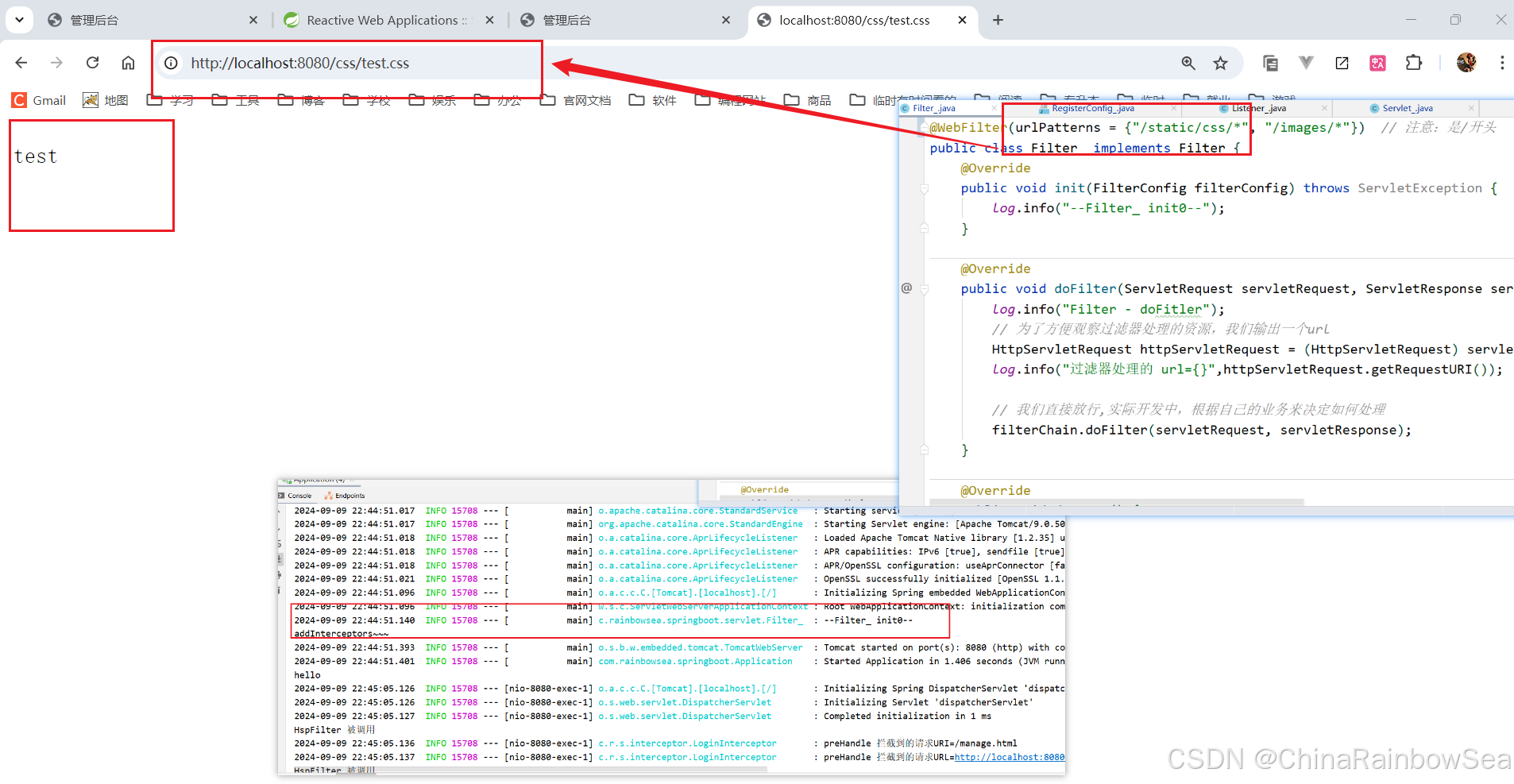The width and height of the screenshot is (1514, 784).
Task: View site information for localhost
Action: coord(172,63)
